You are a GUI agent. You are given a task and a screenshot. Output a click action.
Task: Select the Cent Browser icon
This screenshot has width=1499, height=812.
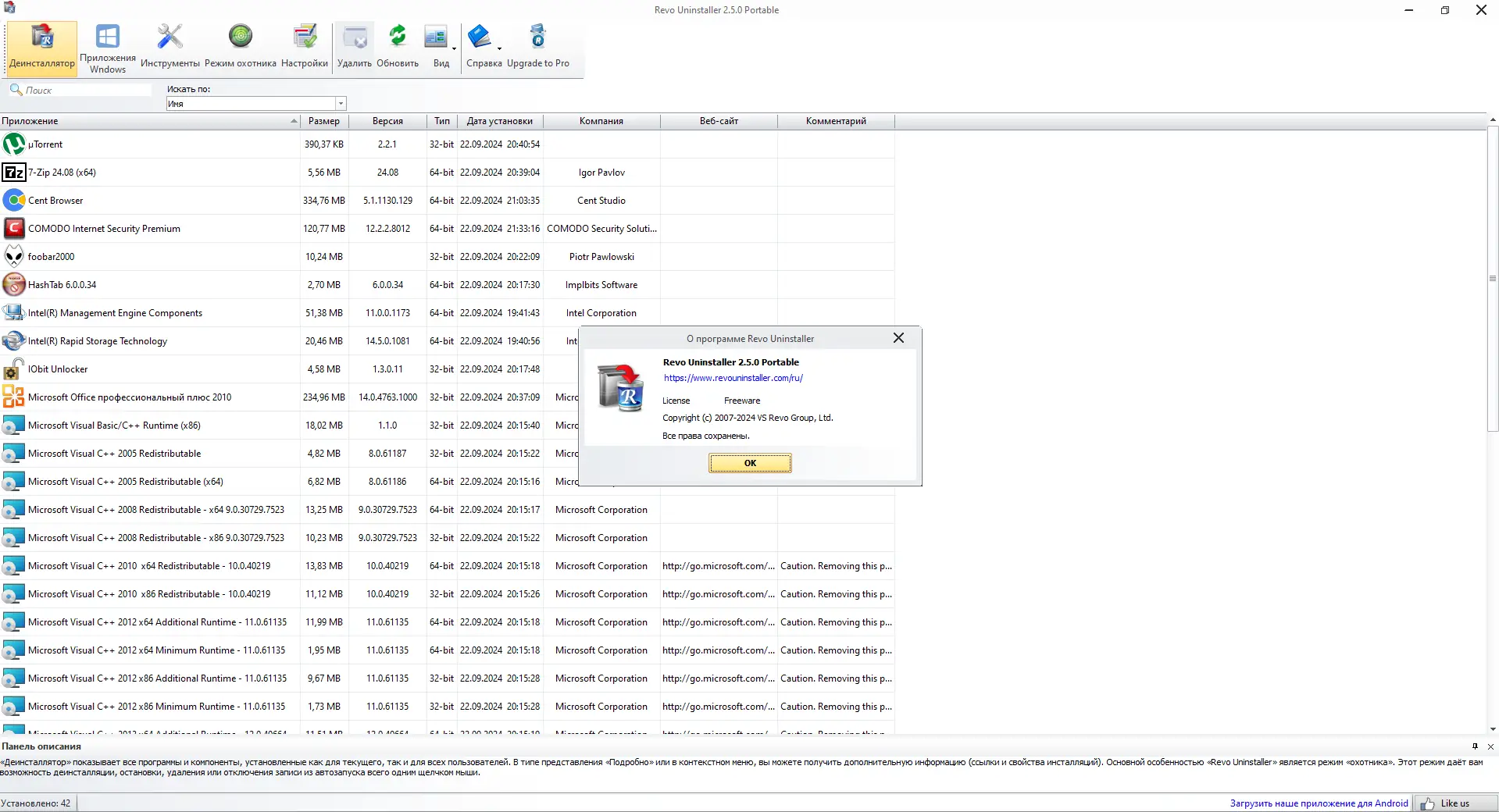point(14,201)
